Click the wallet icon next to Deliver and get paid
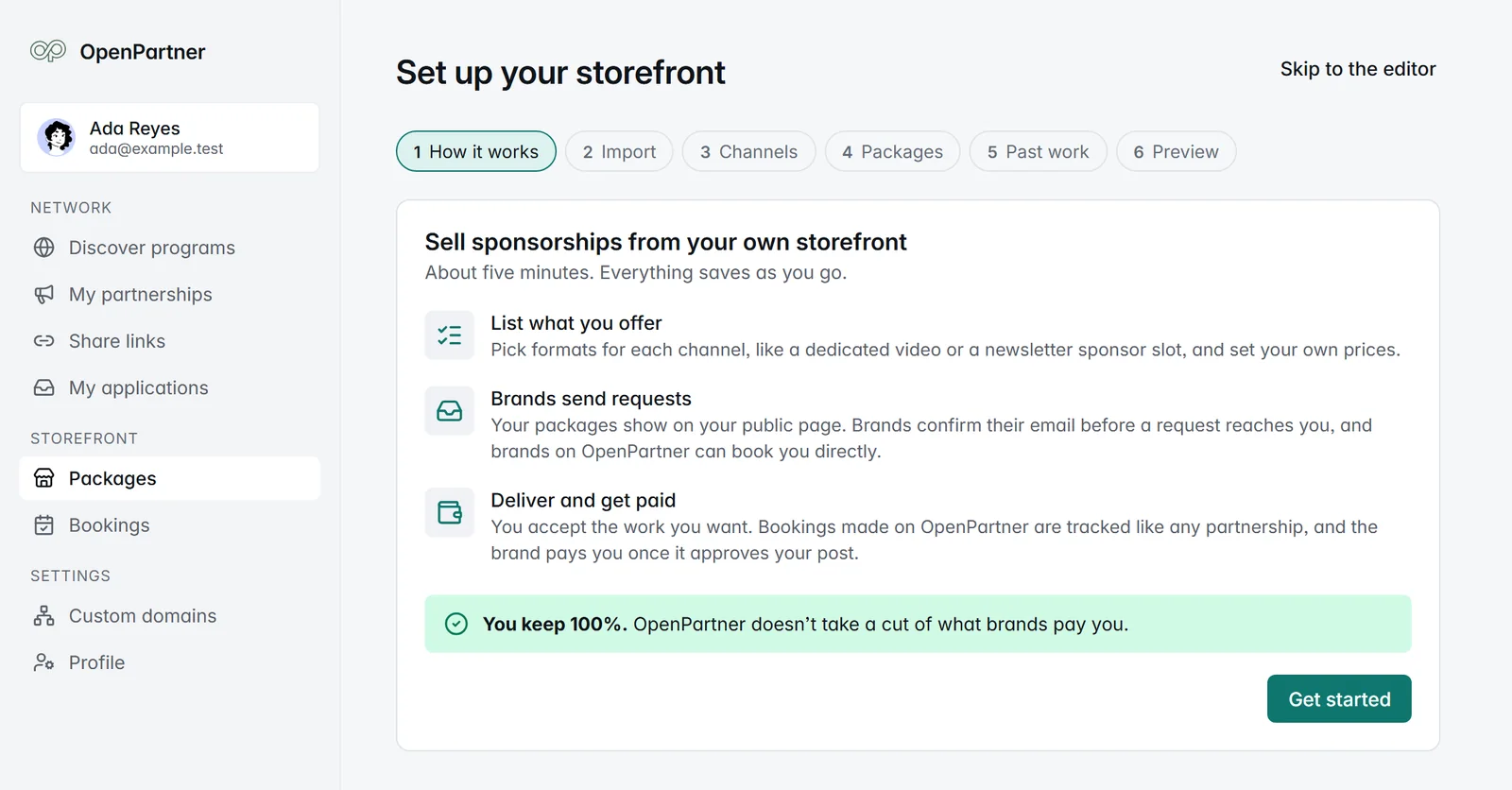This screenshot has width=1512, height=790. click(450, 512)
